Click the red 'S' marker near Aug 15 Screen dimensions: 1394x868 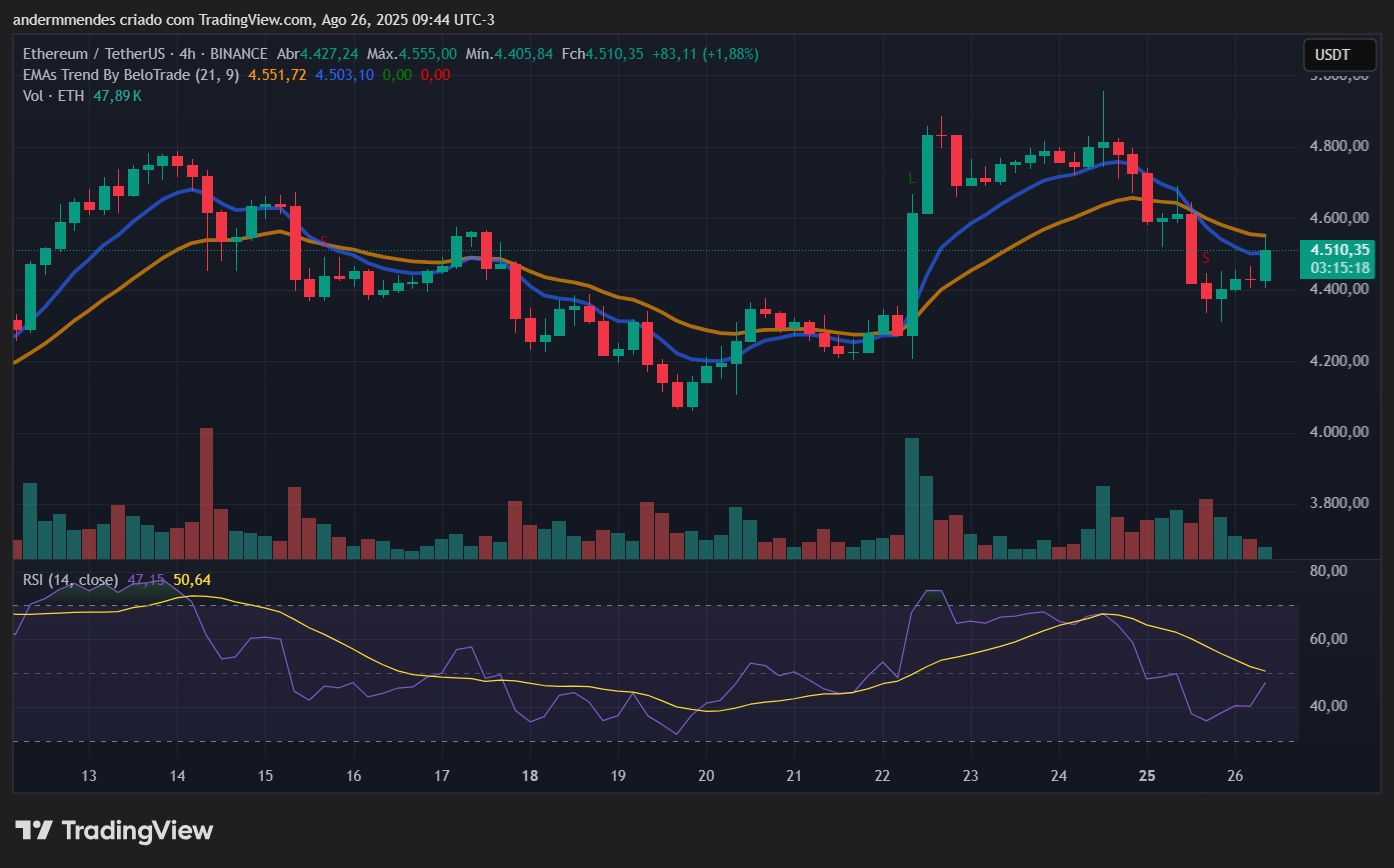(x=323, y=241)
